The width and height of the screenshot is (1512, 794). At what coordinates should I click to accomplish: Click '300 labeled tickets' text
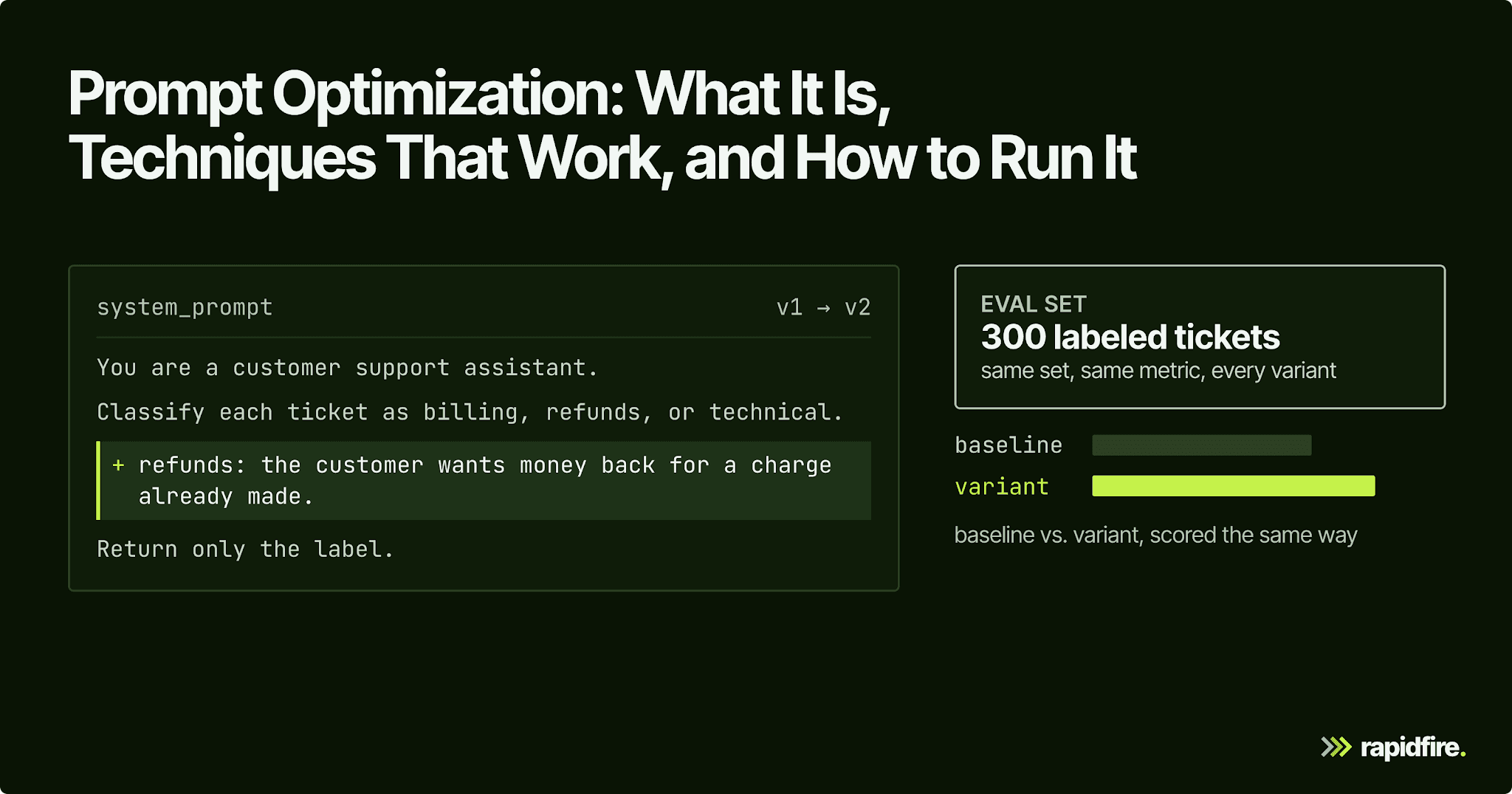coord(1130,337)
